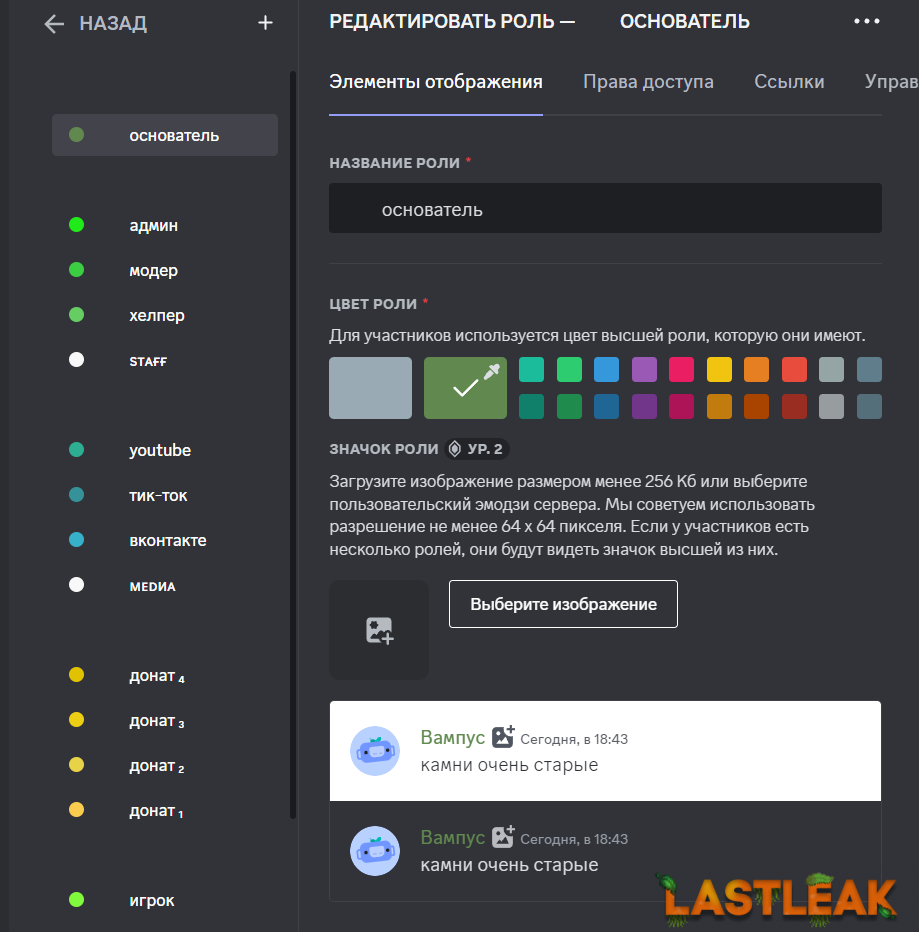Open the игрок role settings
Screen dimensions: 919x932
coord(152,901)
